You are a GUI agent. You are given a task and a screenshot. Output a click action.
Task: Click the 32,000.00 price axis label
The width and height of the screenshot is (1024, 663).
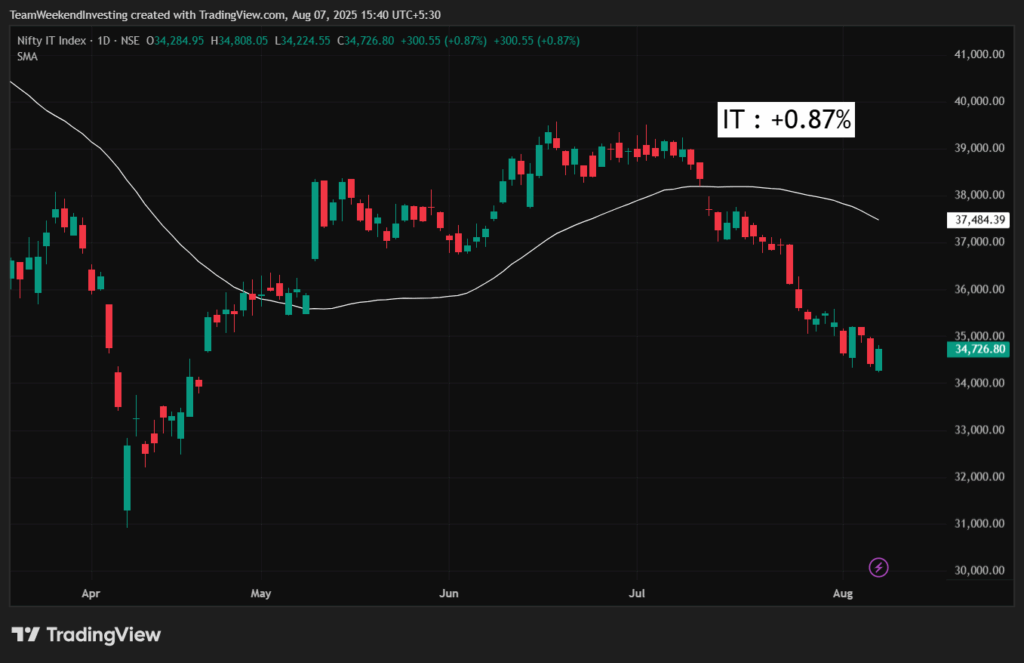pos(979,477)
